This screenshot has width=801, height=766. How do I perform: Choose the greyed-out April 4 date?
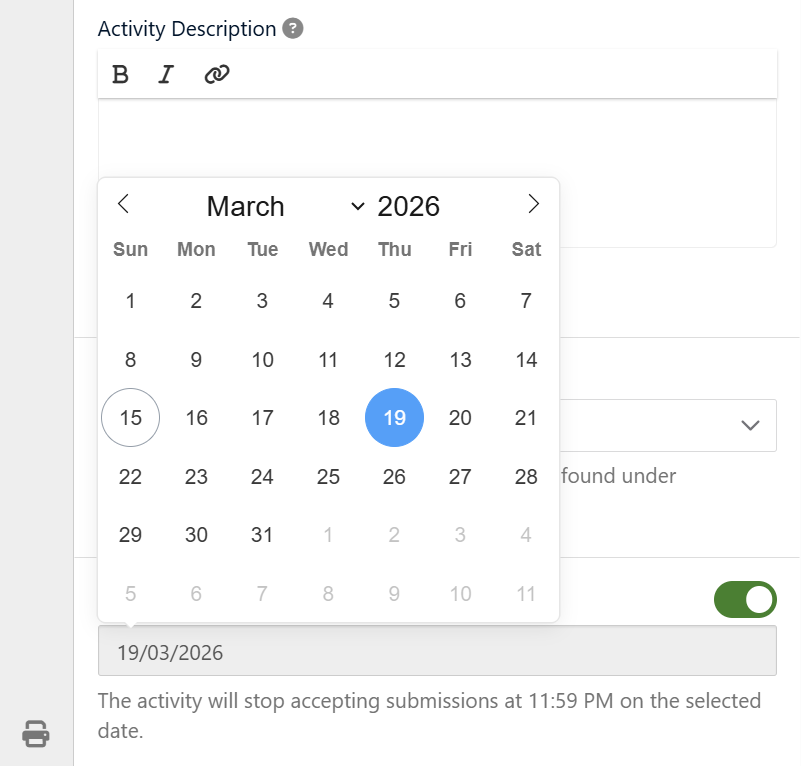click(x=526, y=535)
